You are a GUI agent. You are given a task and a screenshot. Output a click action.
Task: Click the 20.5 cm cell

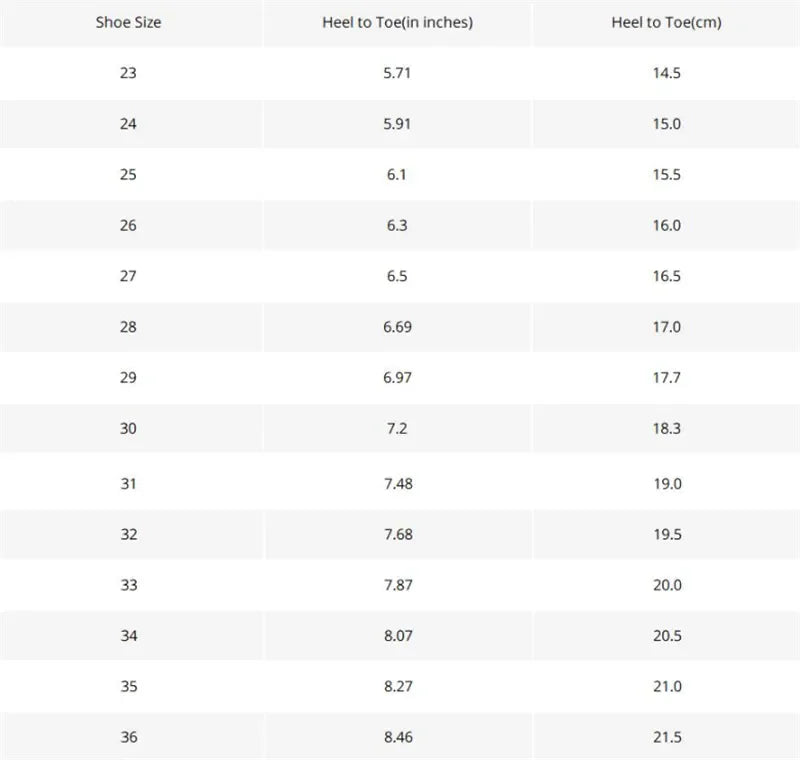[666, 636]
